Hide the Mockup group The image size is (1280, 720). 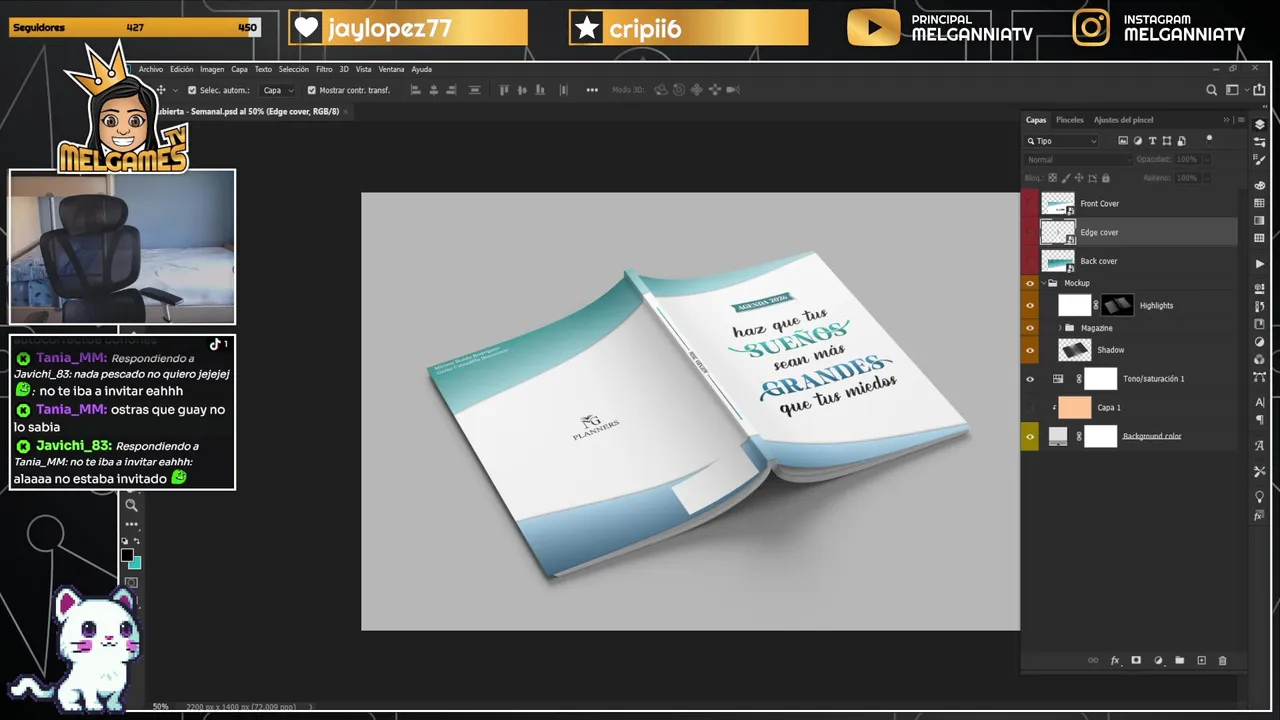[x=1030, y=283]
